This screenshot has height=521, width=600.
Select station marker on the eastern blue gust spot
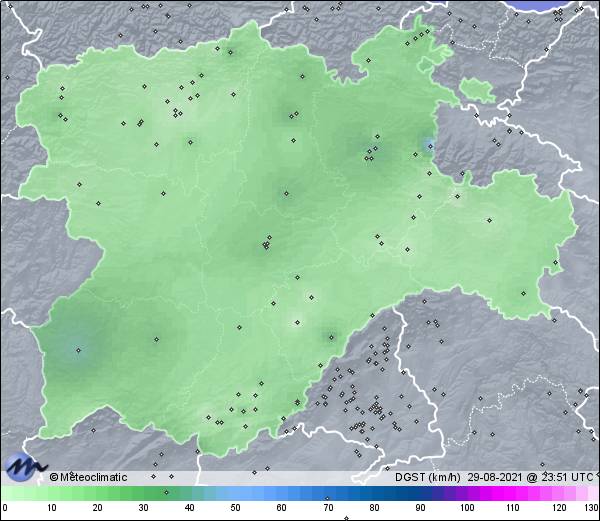pos(429,147)
